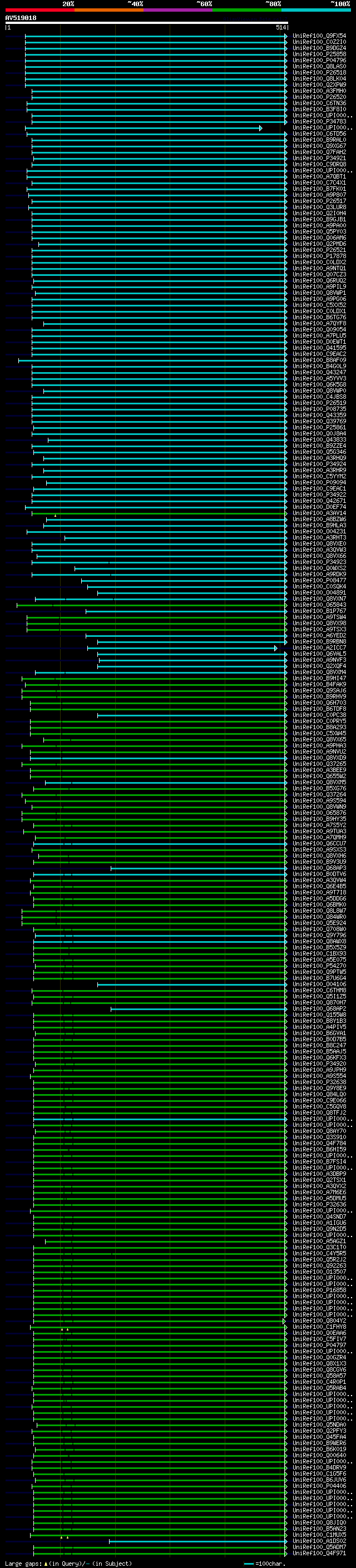Viewport: 356px width, 1568px height.
Task: Select the UniRef100_C6TD56 label
Action: (x=319, y=134)
